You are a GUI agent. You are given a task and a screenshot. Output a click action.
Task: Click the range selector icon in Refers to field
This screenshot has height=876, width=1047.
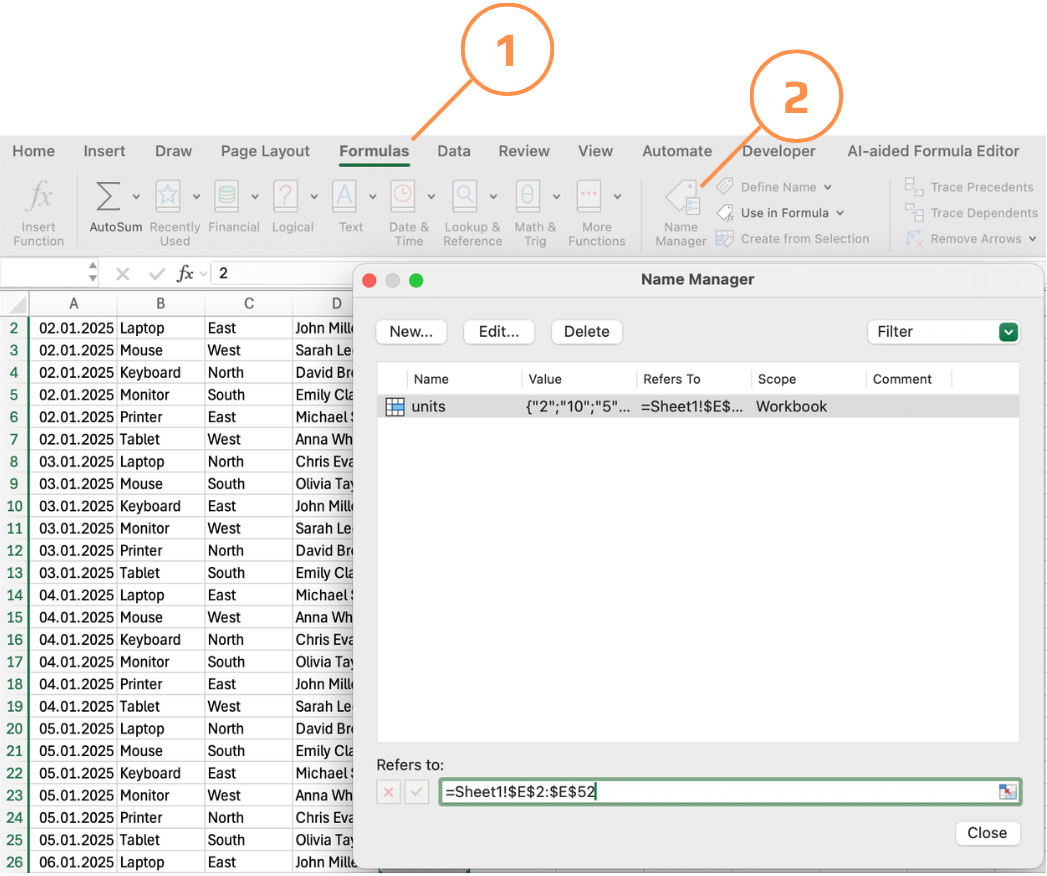pyautogui.click(x=1008, y=792)
